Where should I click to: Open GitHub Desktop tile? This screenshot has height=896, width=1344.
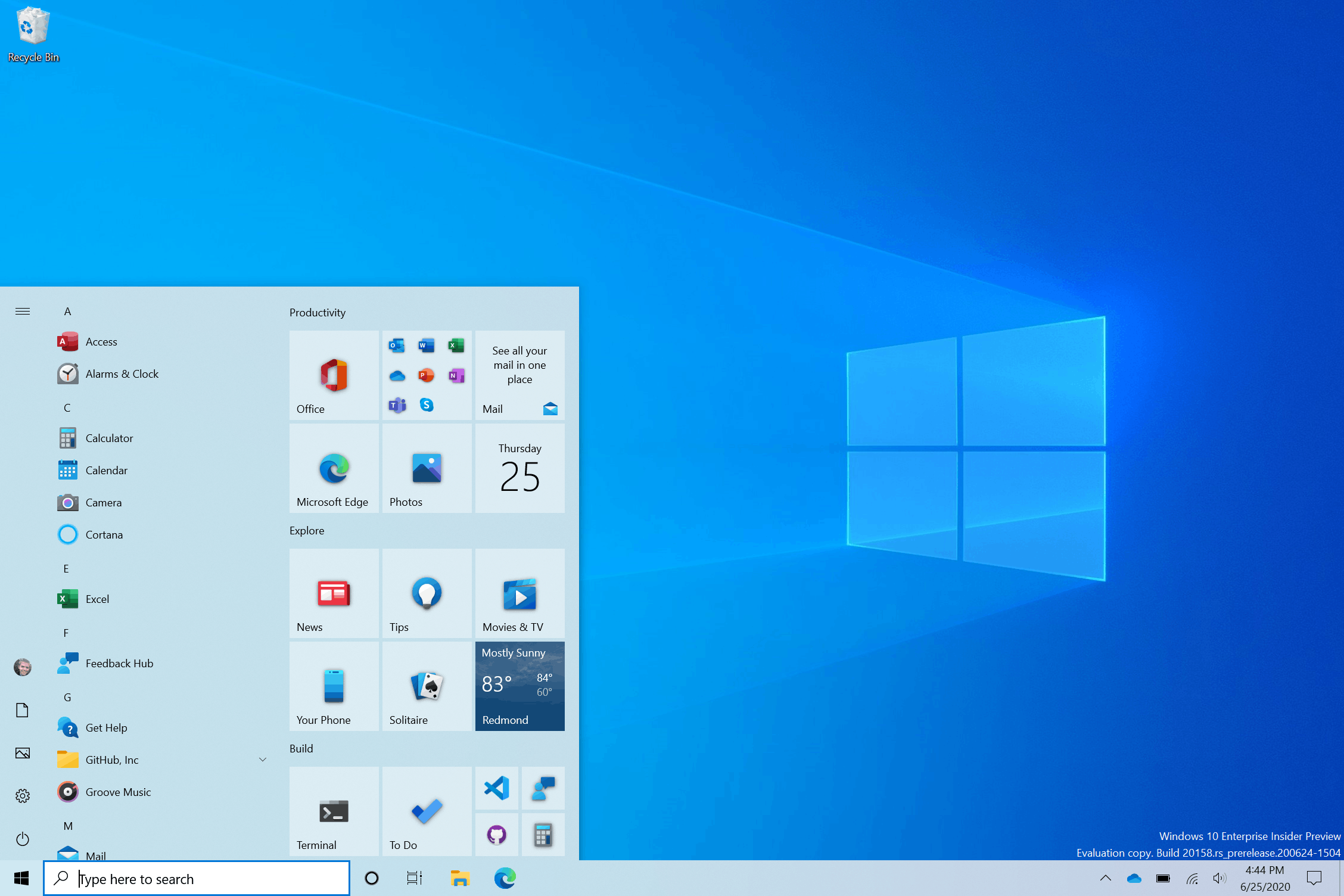click(x=497, y=836)
